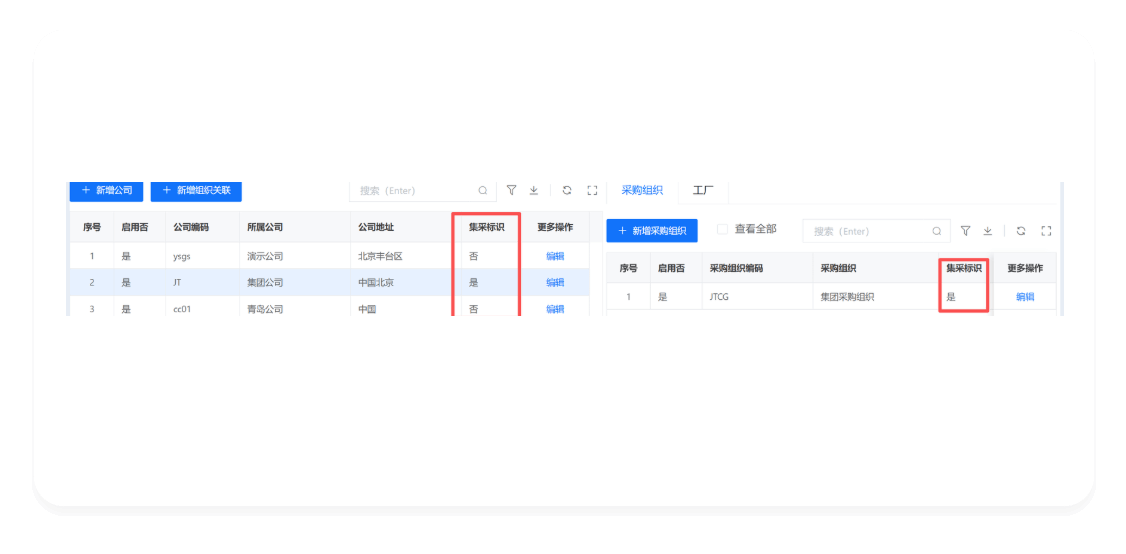Image resolution: width=1126 pixels, height=554 pixels.
Task: Click the JTCG organization code cell
Action: click(x=719, y=297)
